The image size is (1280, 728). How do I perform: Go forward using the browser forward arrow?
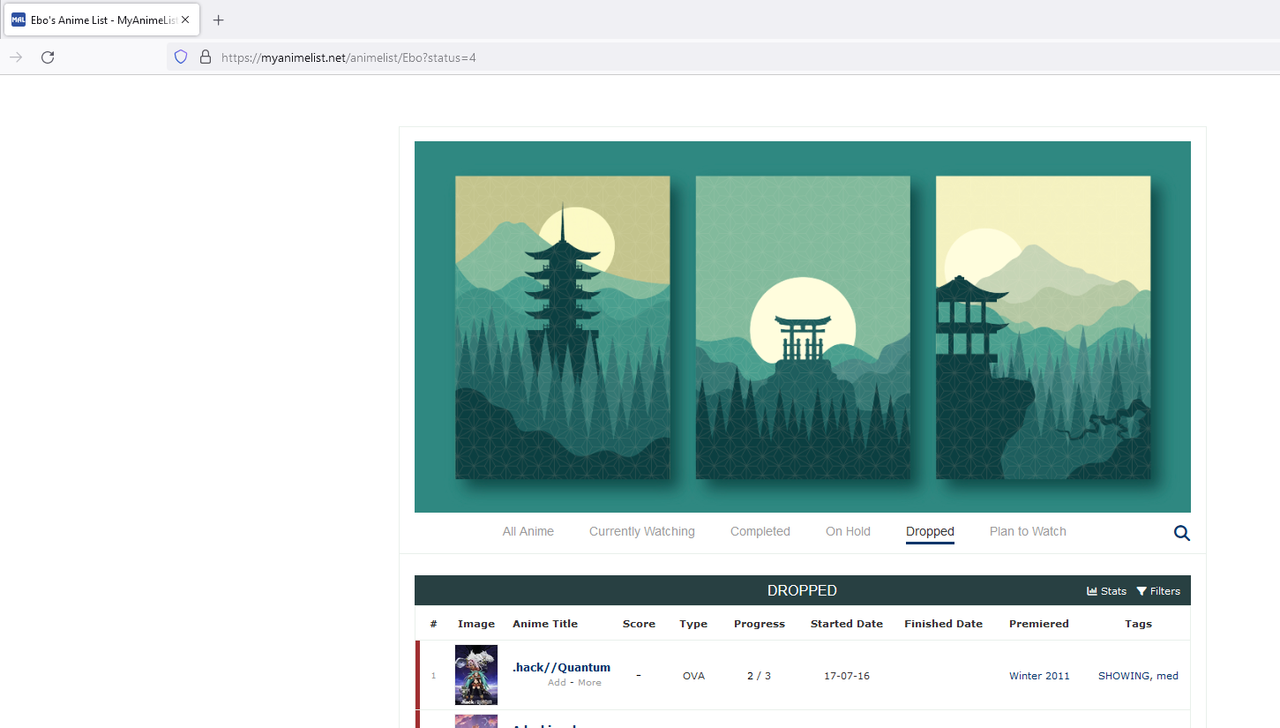16,57
